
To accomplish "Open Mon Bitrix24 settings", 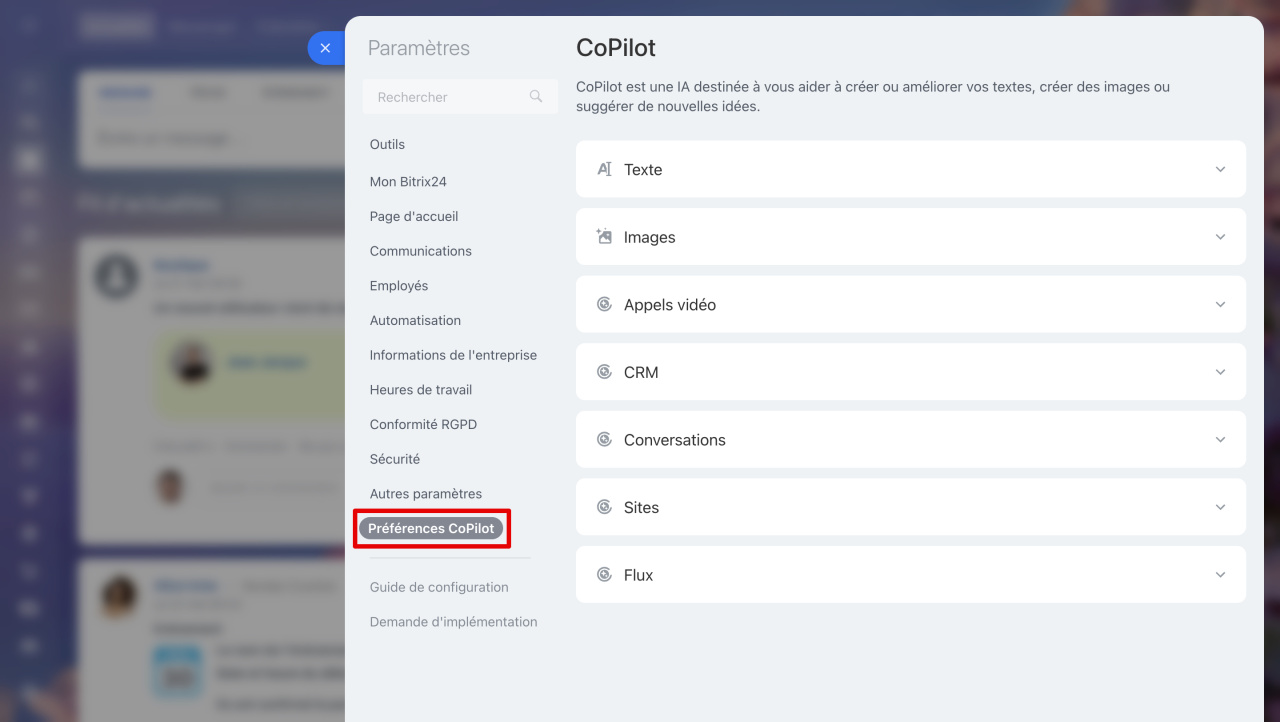I will (408, 182).
